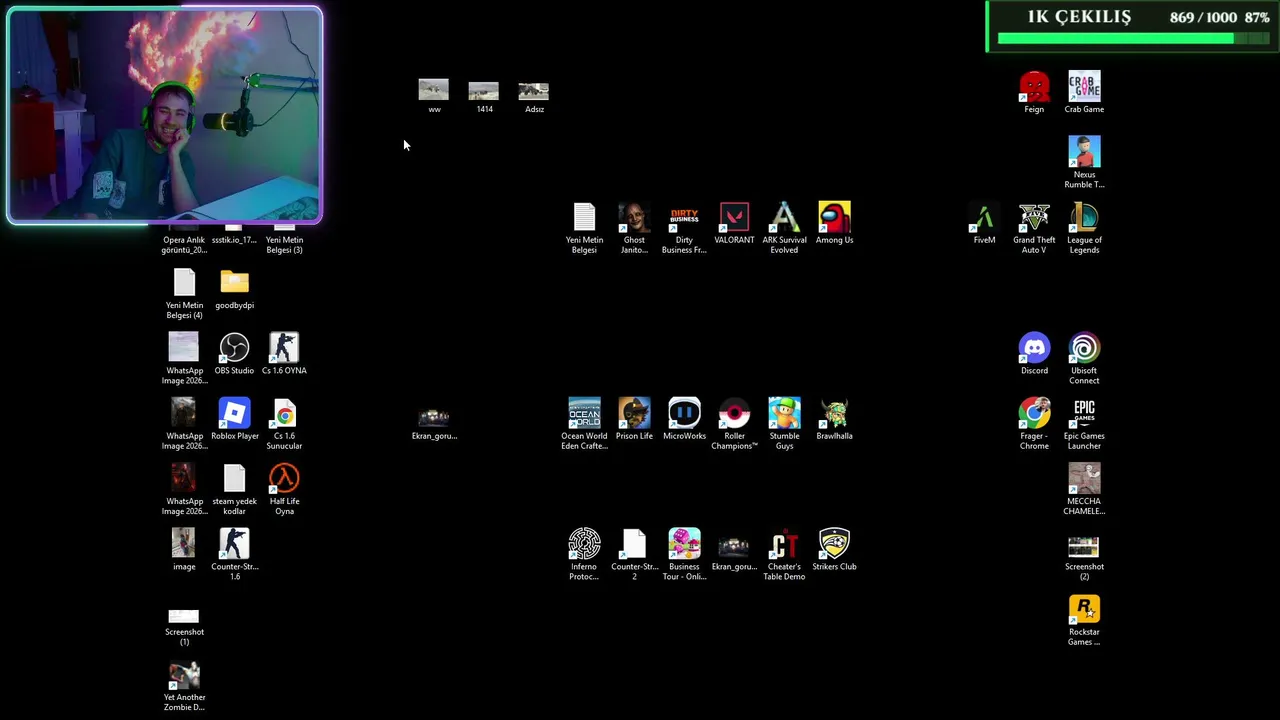The width and height of the screenshot is (1280, 720).
Task: Select the Brawlhalla shortcut
Action: tap(834, 414)
